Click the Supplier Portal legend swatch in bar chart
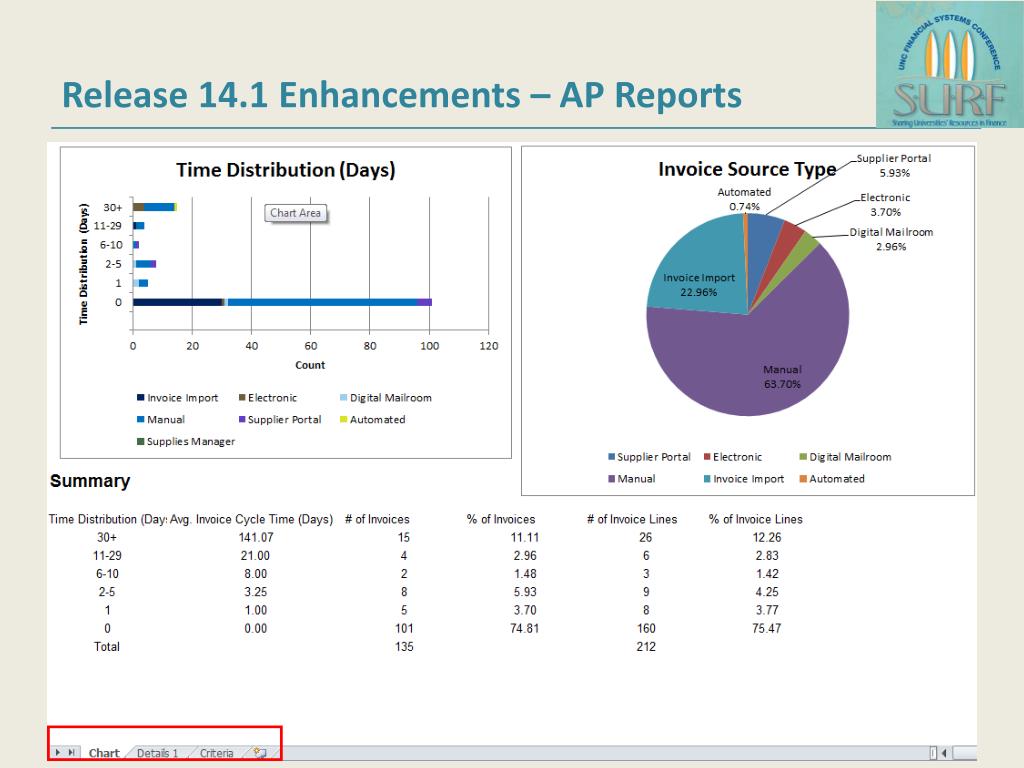The height and width of the screenshot is (768, 1024). click(242, 419)
